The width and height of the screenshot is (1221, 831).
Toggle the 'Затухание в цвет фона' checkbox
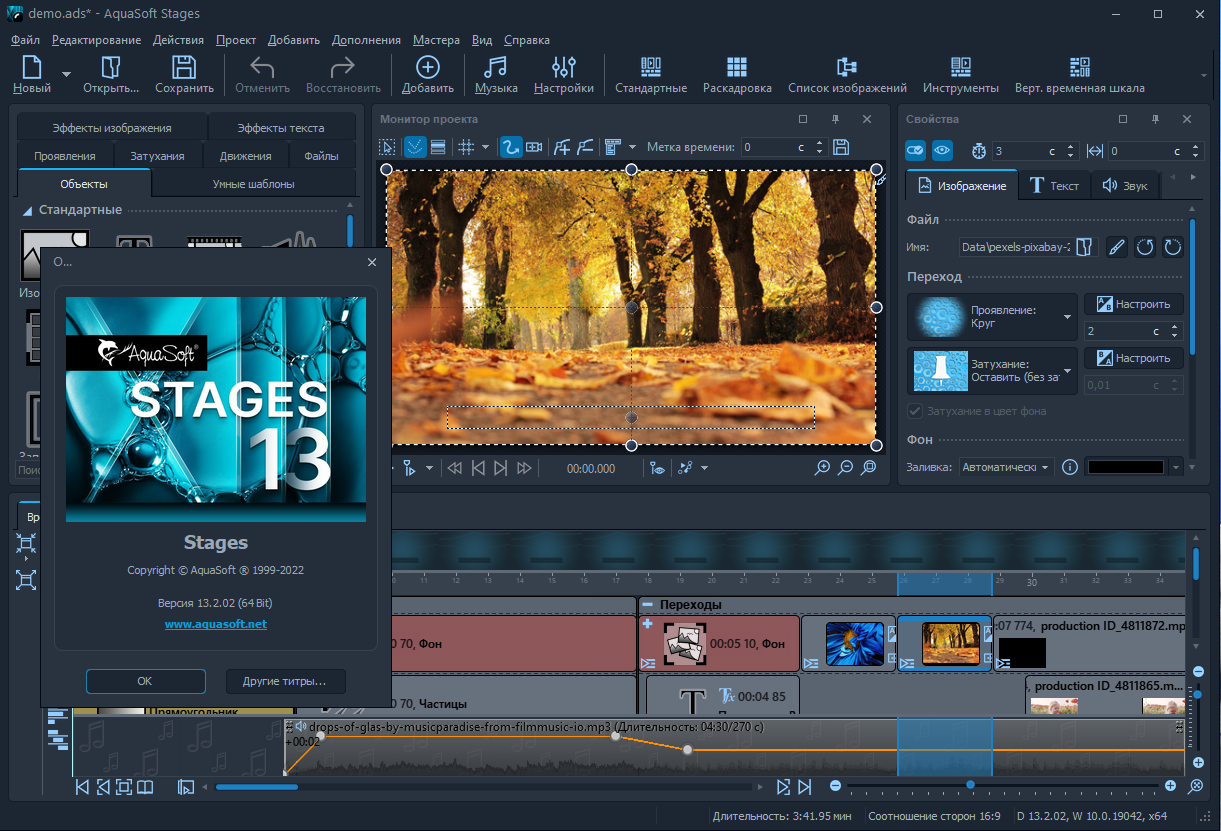(915, 411)
